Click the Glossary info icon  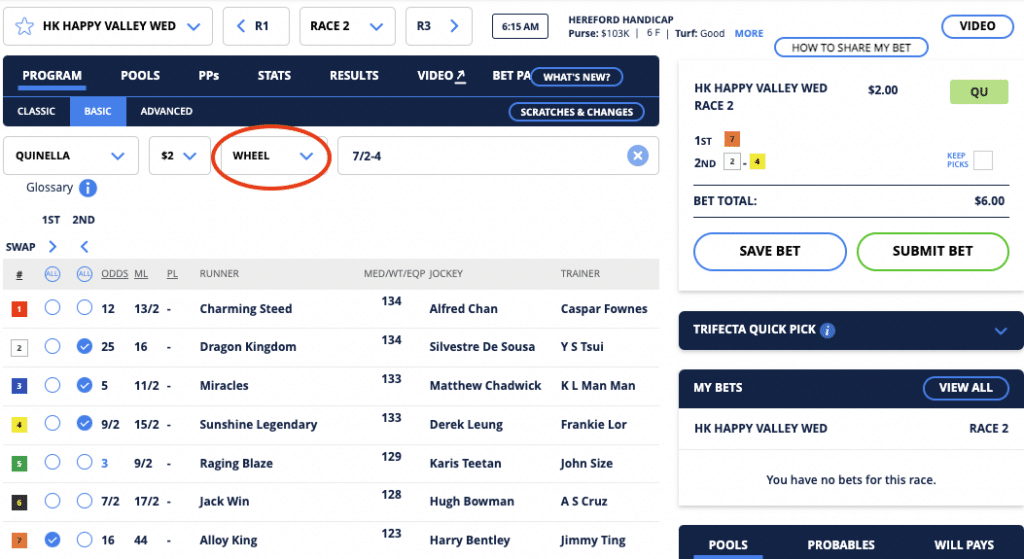click(88, 188)
